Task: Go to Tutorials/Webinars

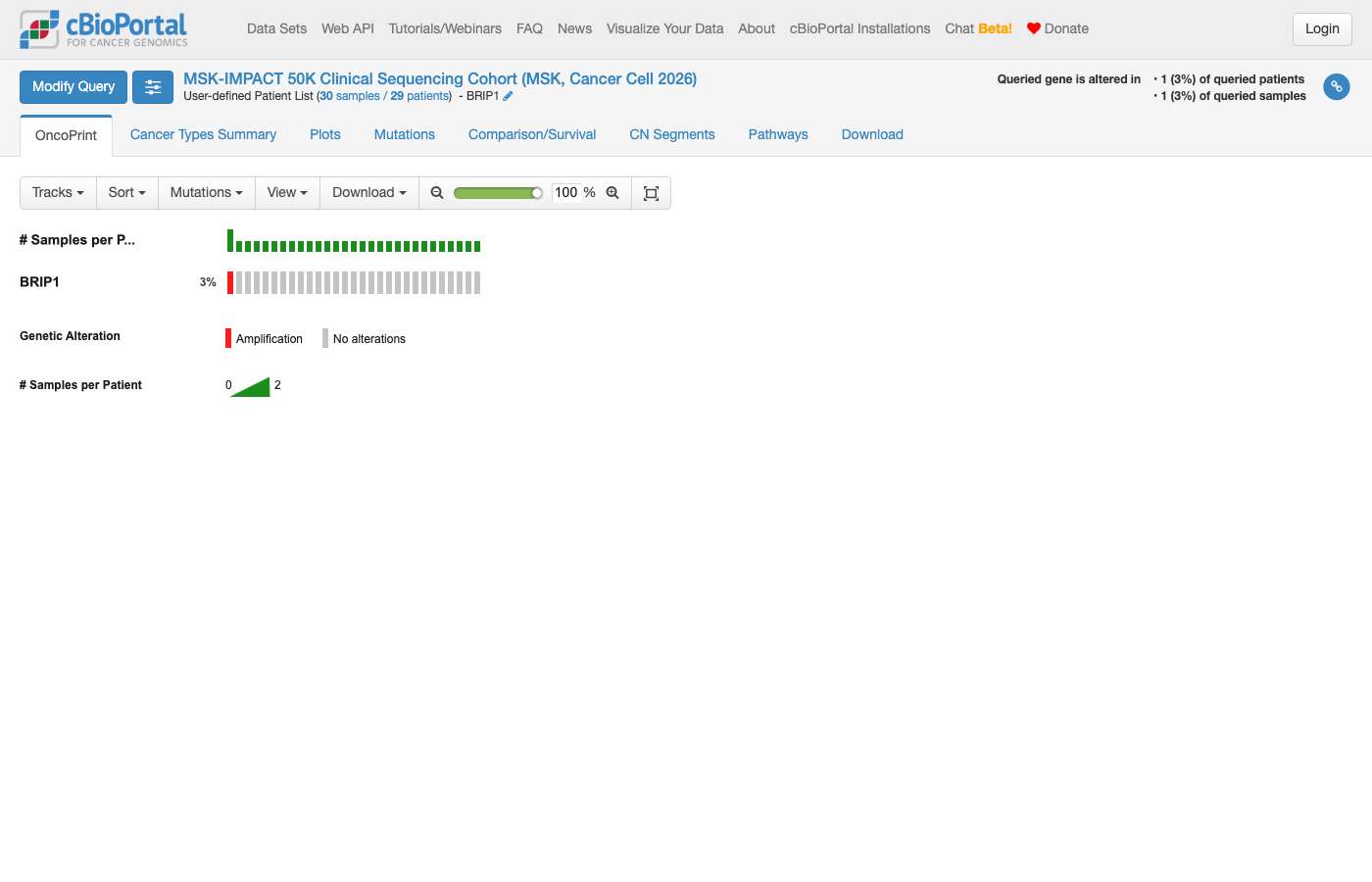Action: click(x=445, y=29)
